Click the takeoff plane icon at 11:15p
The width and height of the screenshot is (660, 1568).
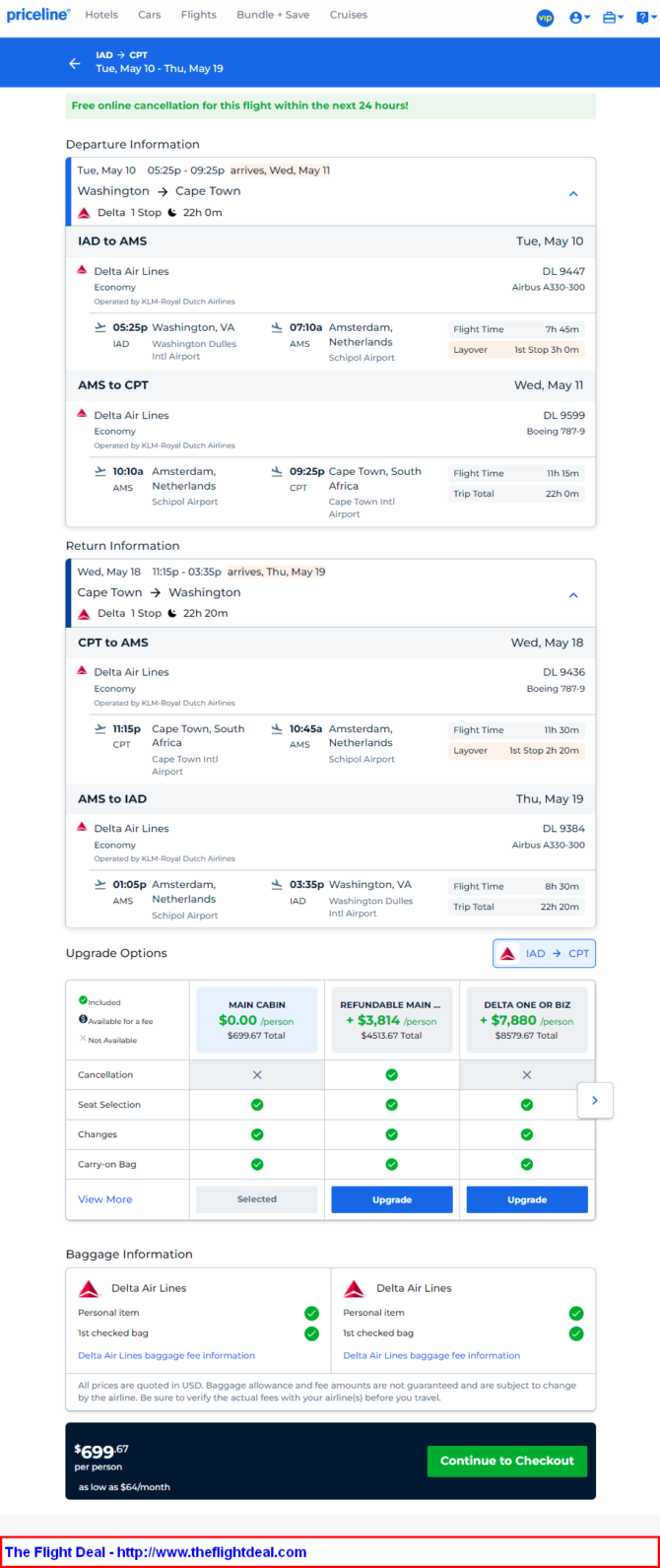click(99, 728)
